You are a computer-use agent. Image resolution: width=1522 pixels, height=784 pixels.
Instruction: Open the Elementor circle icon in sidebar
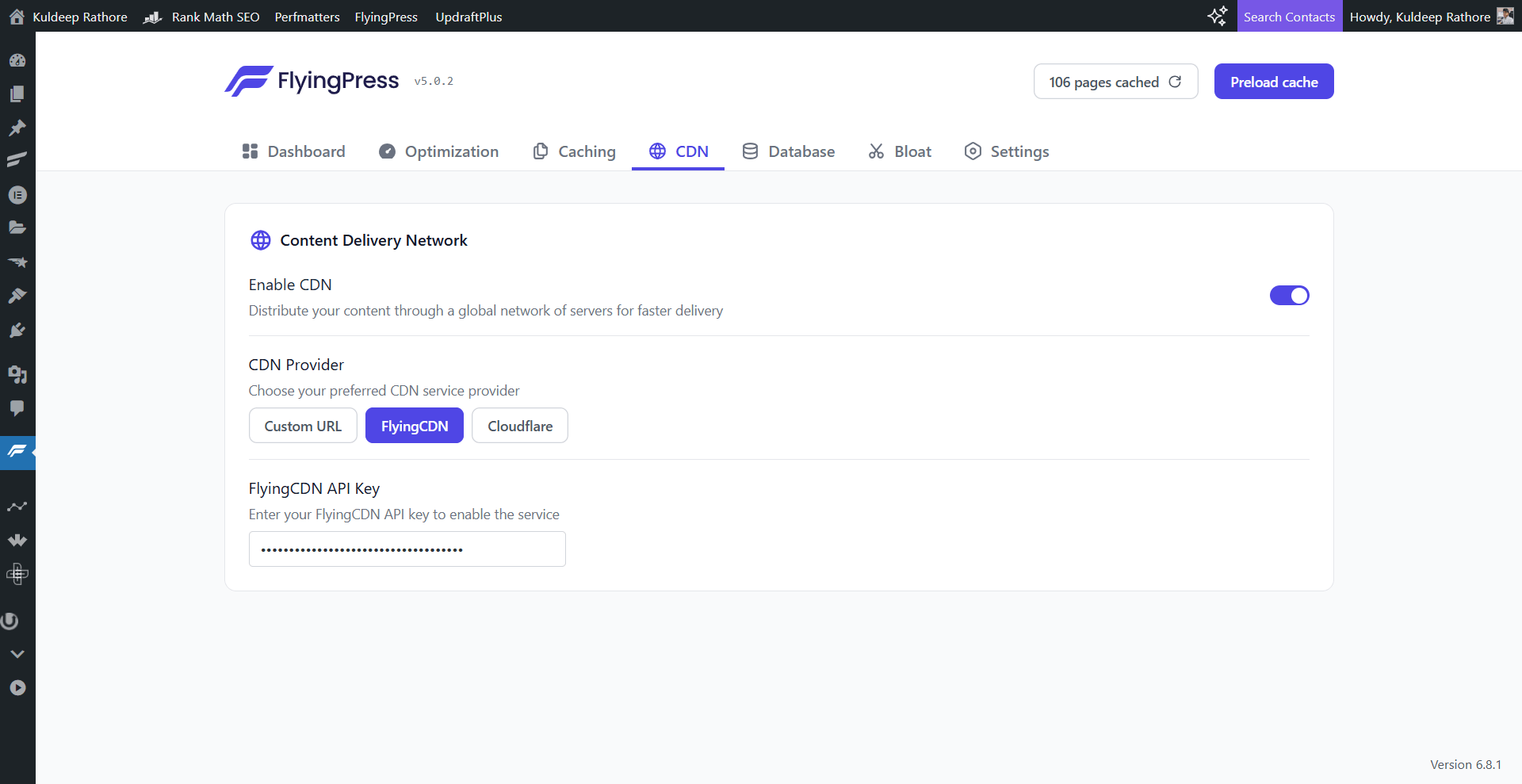click(17, 194)
